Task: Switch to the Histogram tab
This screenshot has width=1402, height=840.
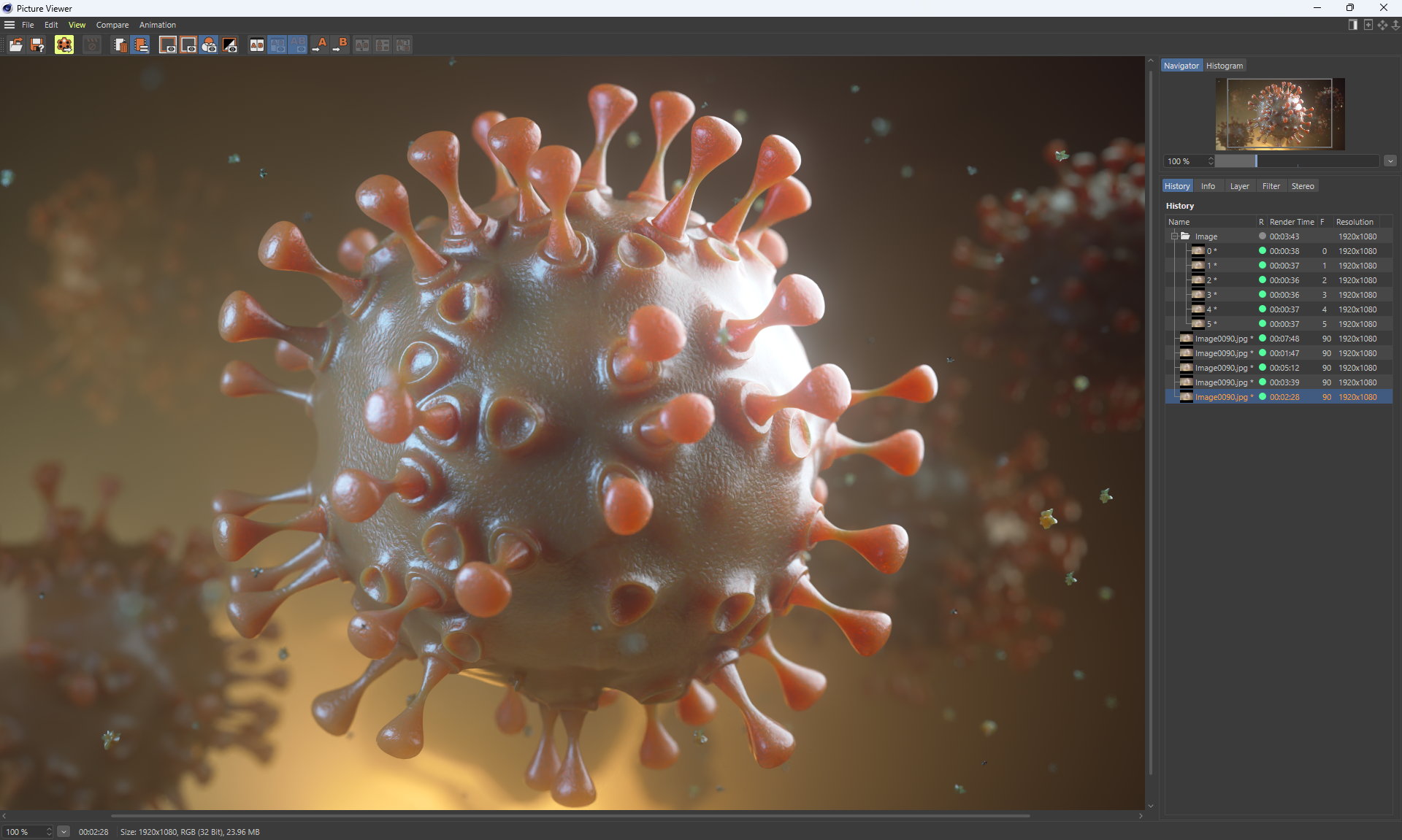Action: [x=1224, y=66]
